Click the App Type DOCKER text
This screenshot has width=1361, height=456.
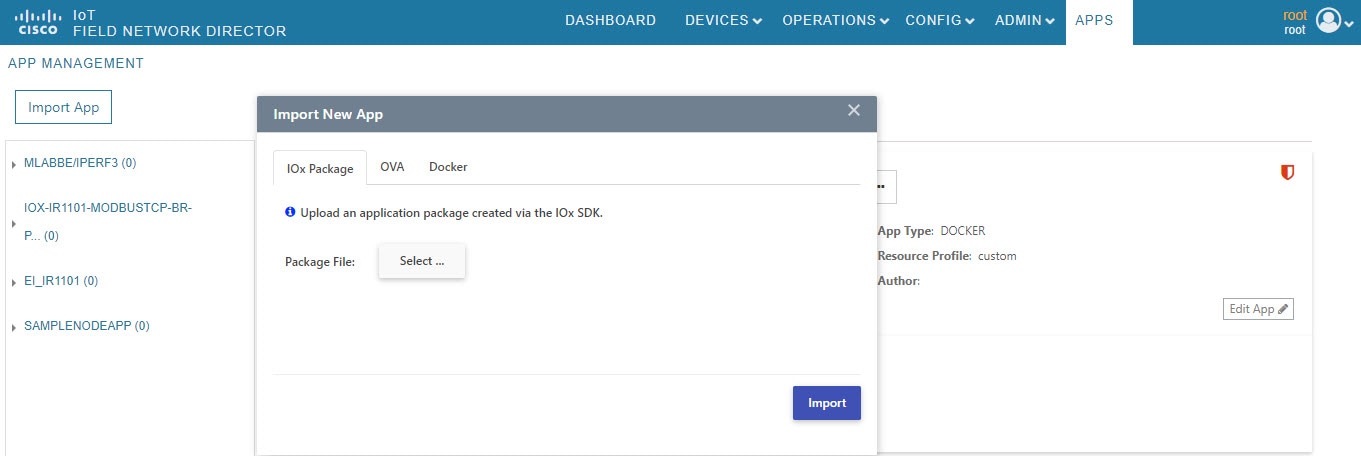pyautogui.click(x=931, y=231)
